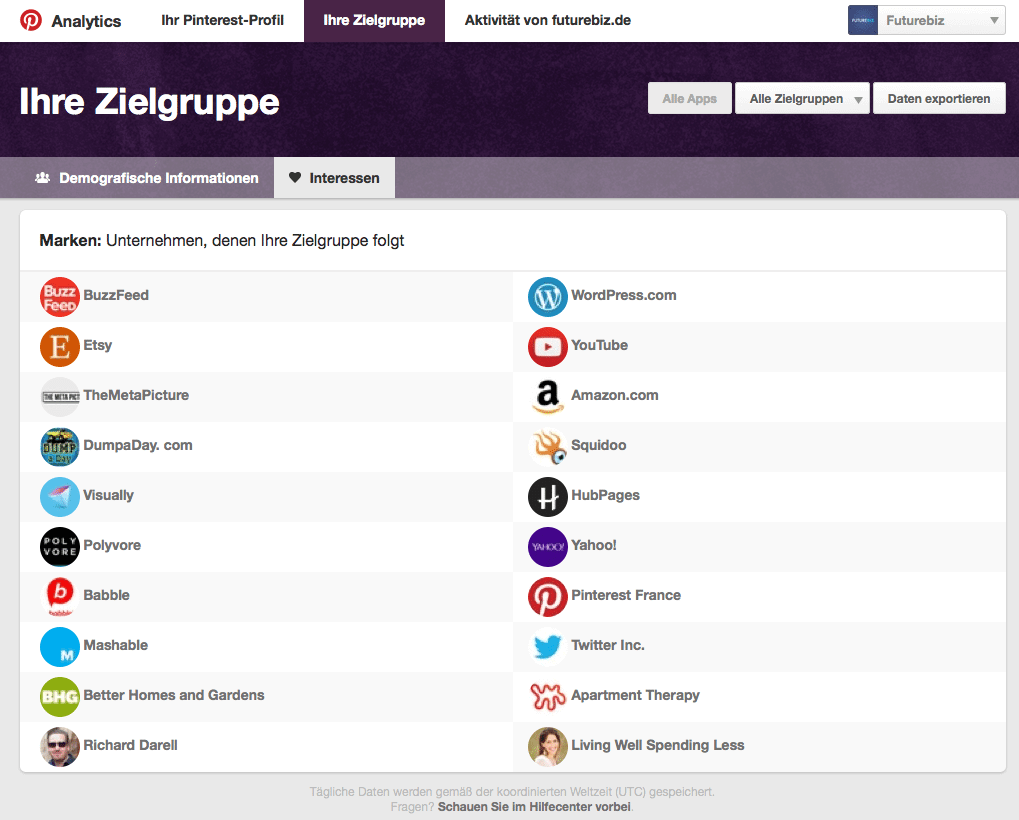The image size is (1019, 820).
Task: Click the Pinterest logo icon
Action: (31, 20)
